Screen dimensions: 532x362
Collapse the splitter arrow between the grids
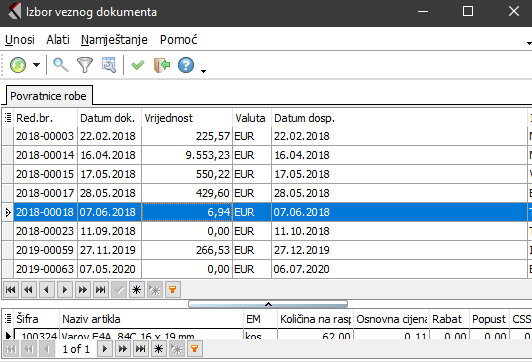click(268, 304)
